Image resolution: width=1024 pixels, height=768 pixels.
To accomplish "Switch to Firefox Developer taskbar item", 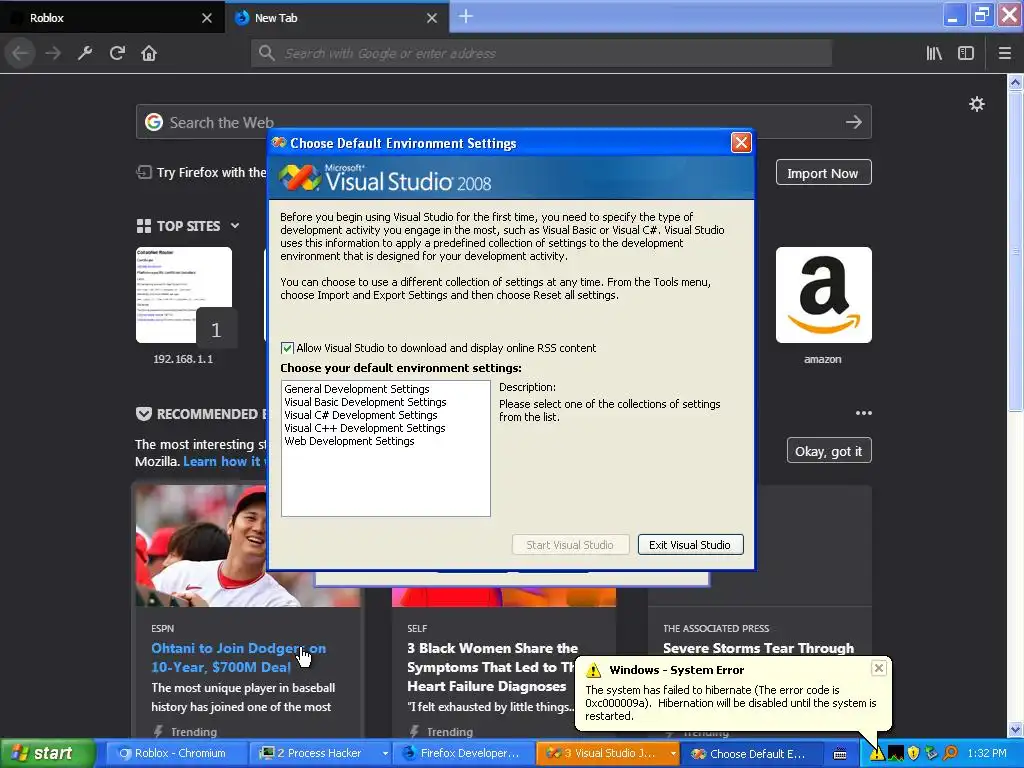I will pyautogui.click(x=463, y=754).
